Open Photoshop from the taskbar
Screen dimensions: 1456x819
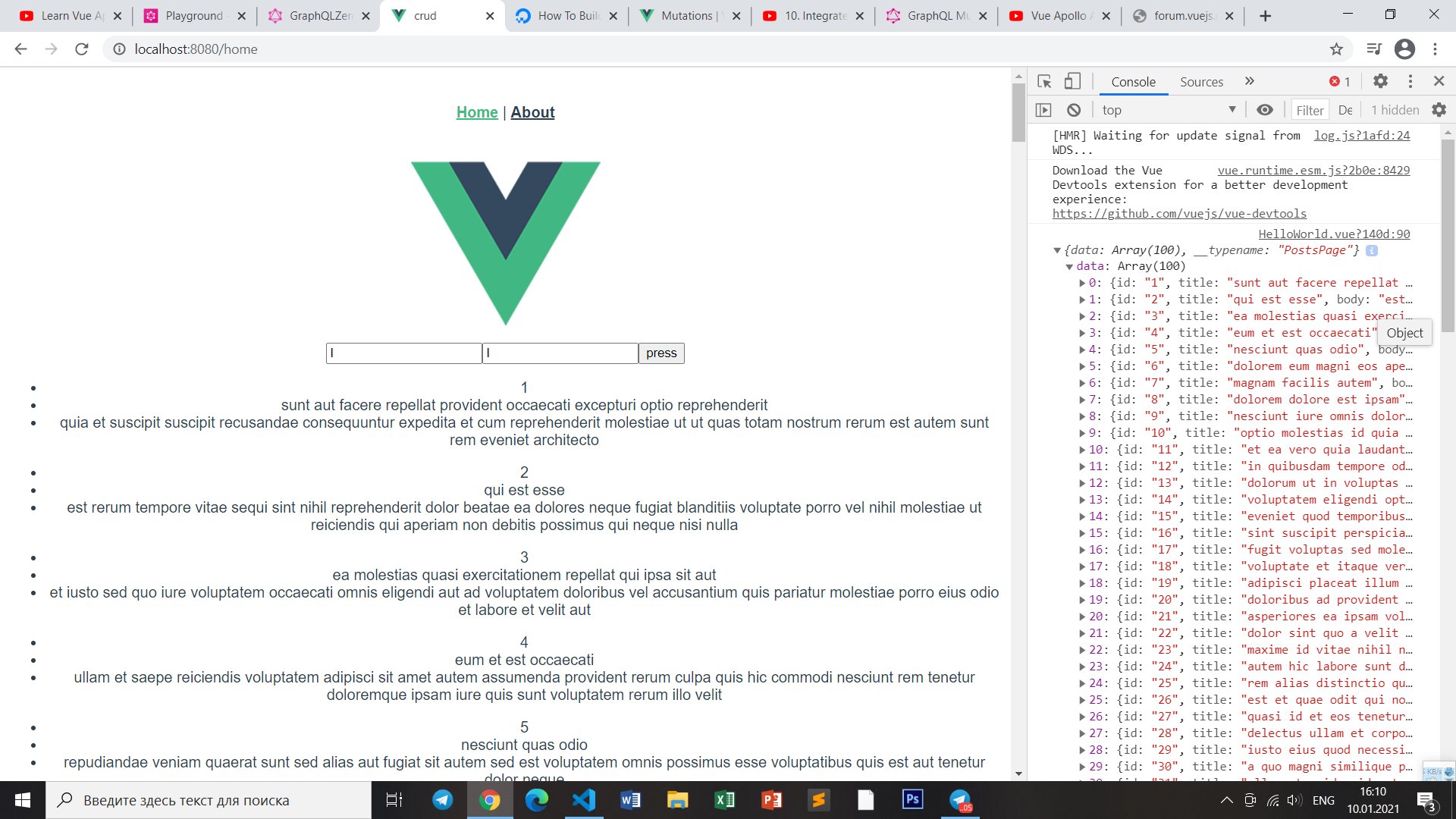(x=912, y=800)
